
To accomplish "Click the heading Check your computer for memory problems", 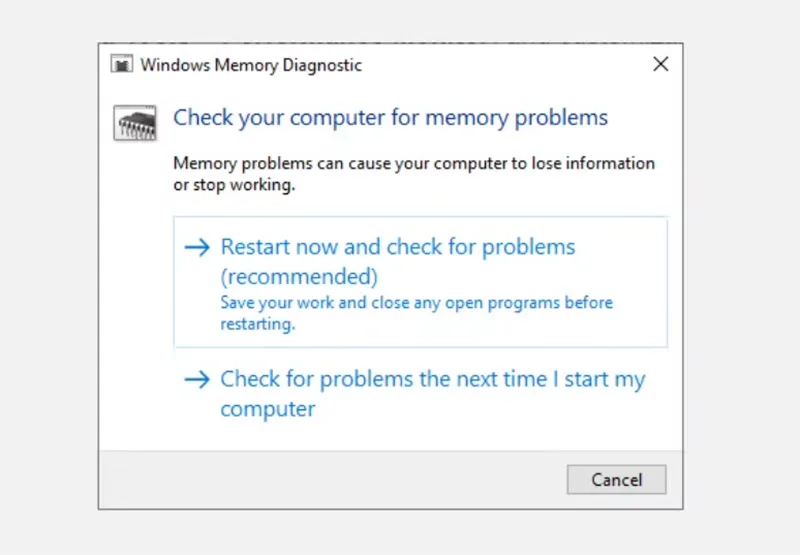I will pos(390,118).
